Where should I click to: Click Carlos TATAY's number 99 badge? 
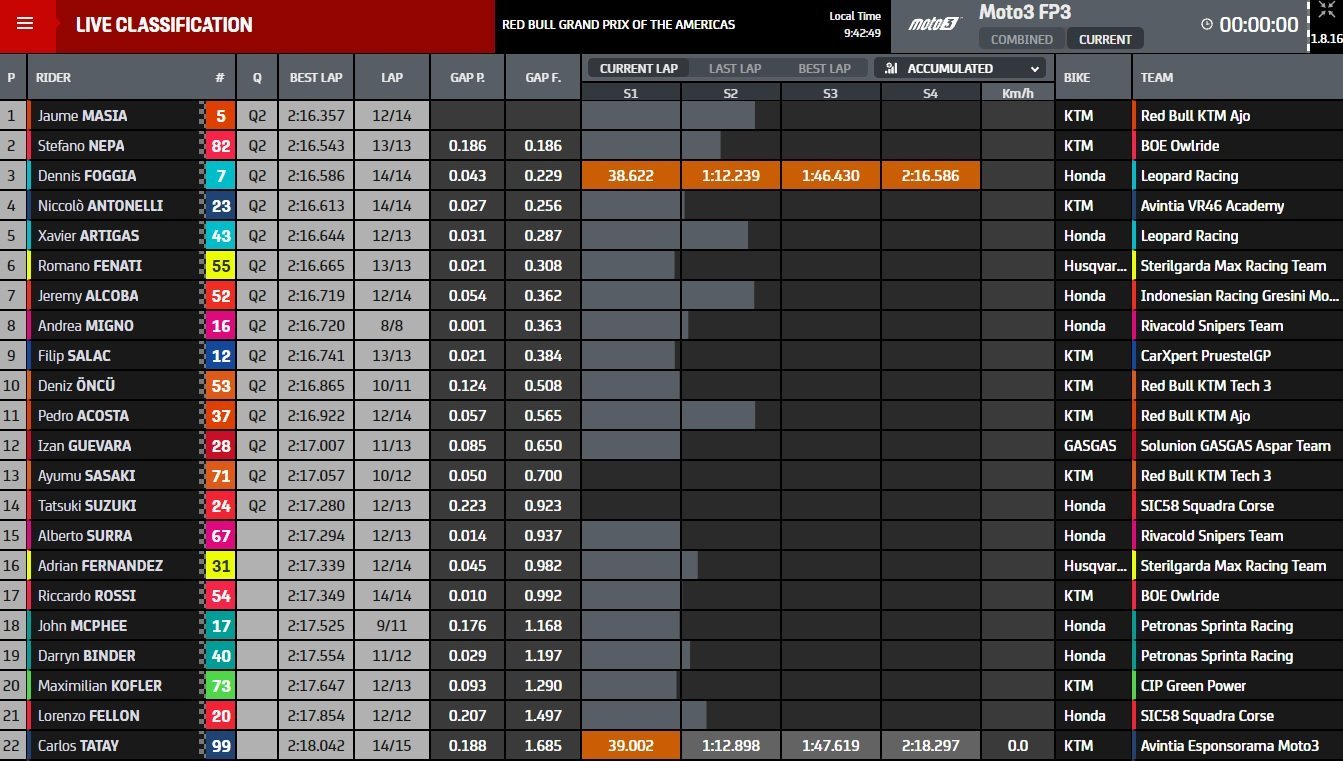tap(220, 745)
